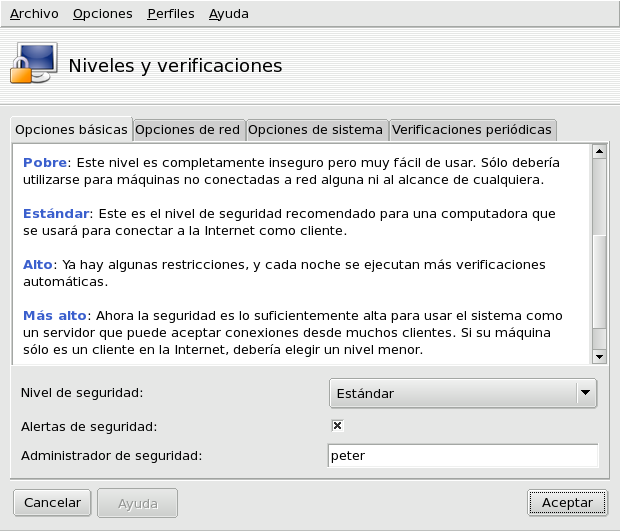Click the Administrador de seguridad field
This screenshot has height=532, width=620.
[x=463, y=456]
